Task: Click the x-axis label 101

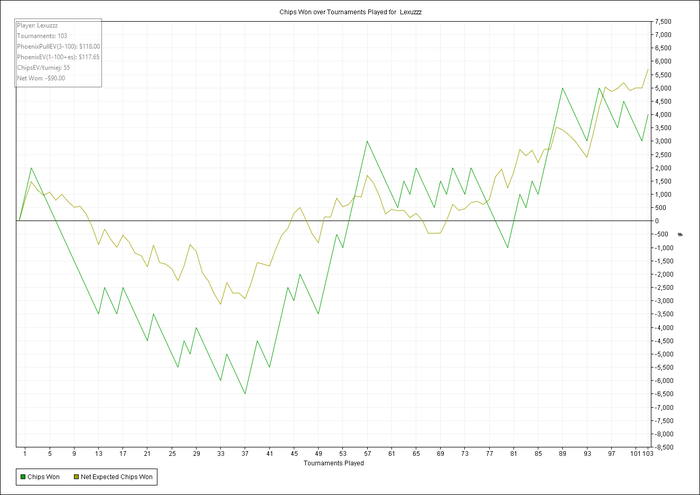Action: click(635, 453)
